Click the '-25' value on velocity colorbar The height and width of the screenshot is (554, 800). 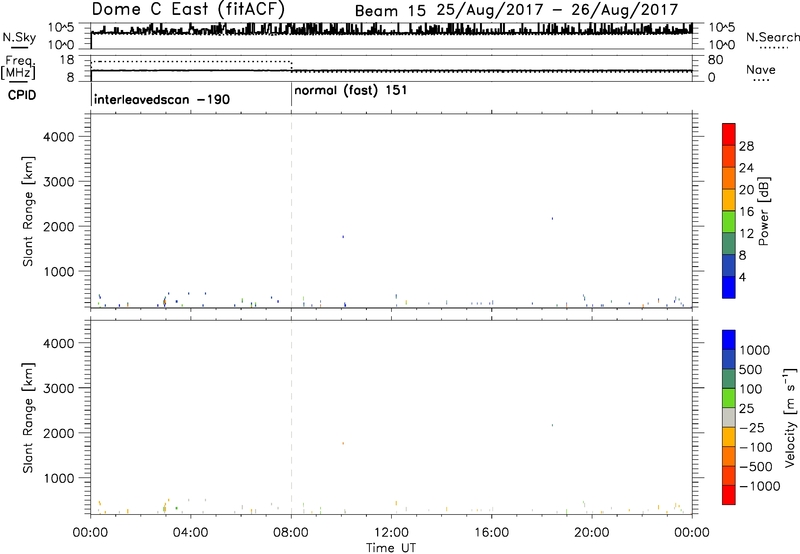click(x=752, y=427)
